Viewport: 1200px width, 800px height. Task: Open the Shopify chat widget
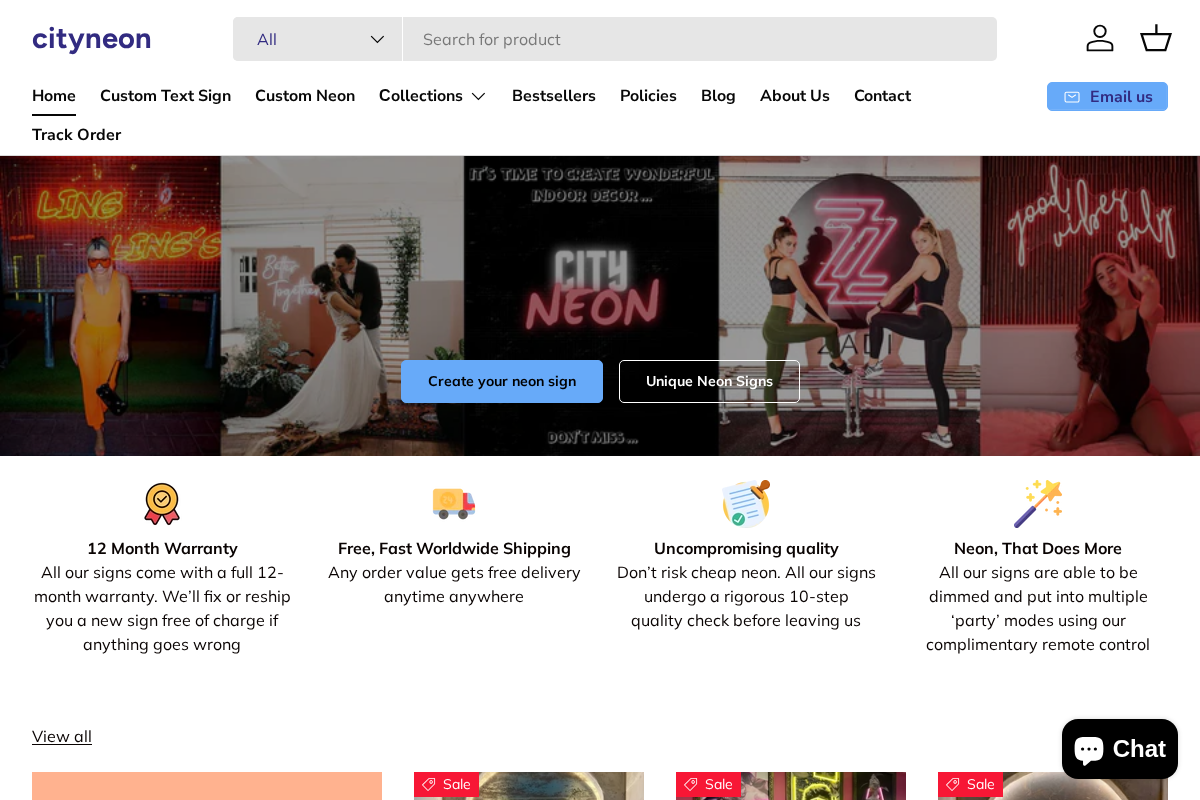(x=1119, y=748)
